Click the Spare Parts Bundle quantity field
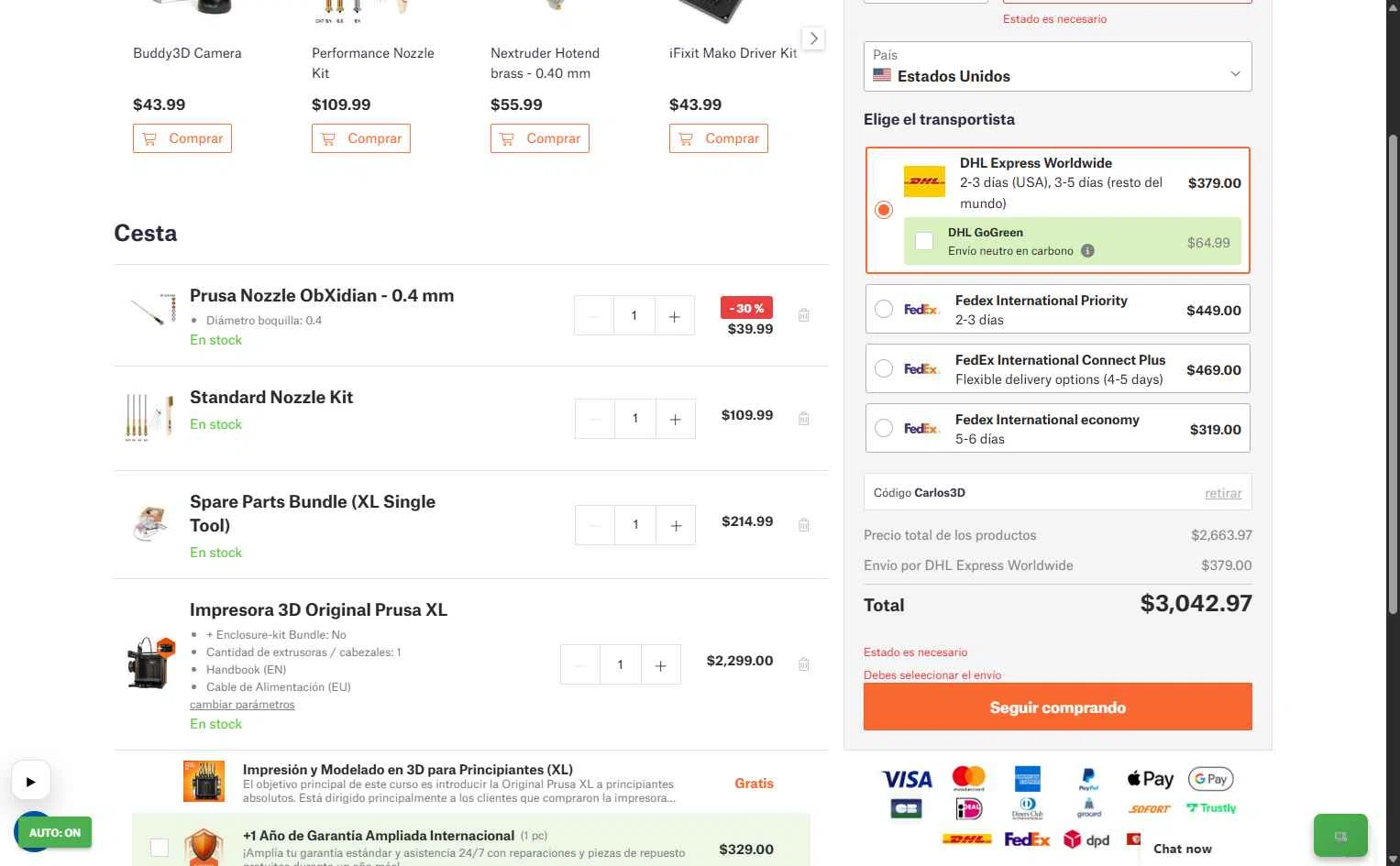This screenshot has height=866, width=1400. click(x=635, y=525)
